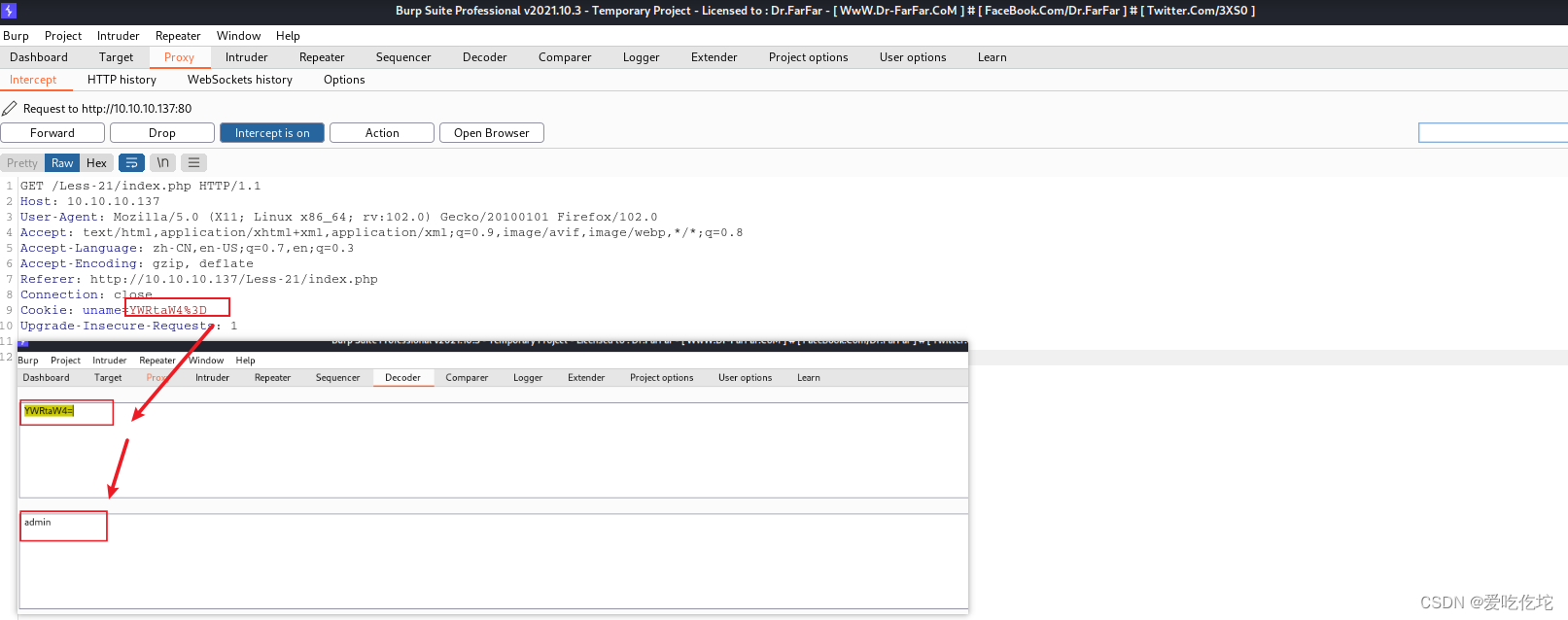The image size is (1568, 620).
Task: Open the hamburger editor options menu icon
Action: (194, 163)
